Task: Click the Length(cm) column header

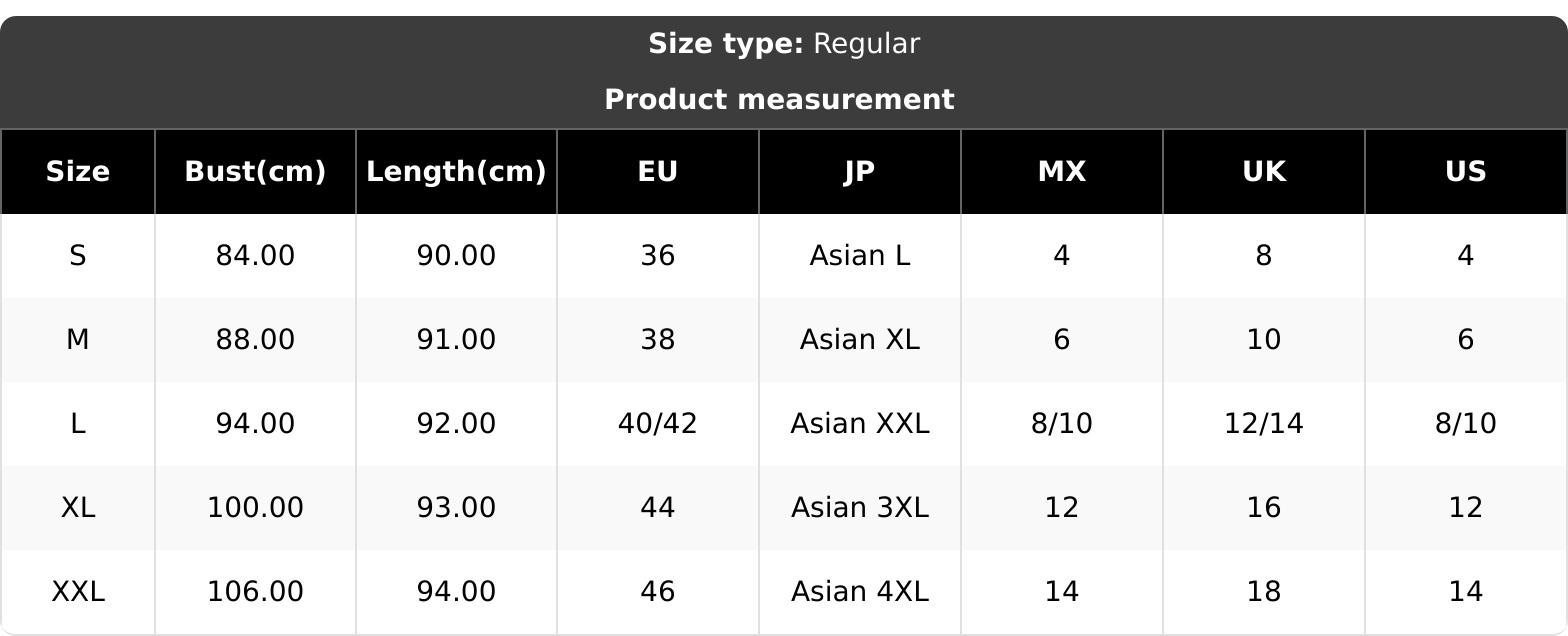Action: 456,172
